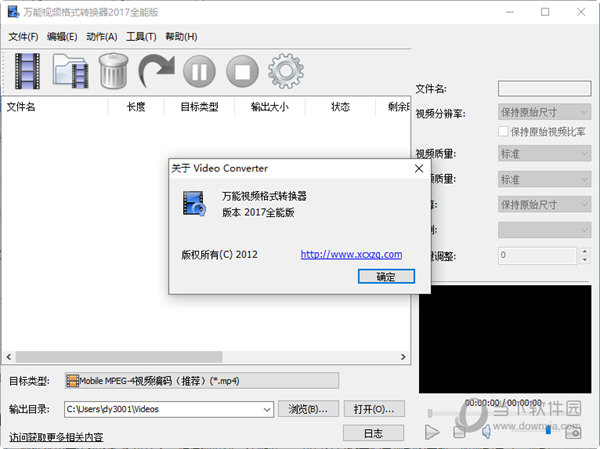Open the 文件(F) menu
The image size is (600, 449).
tap(23, 37)
